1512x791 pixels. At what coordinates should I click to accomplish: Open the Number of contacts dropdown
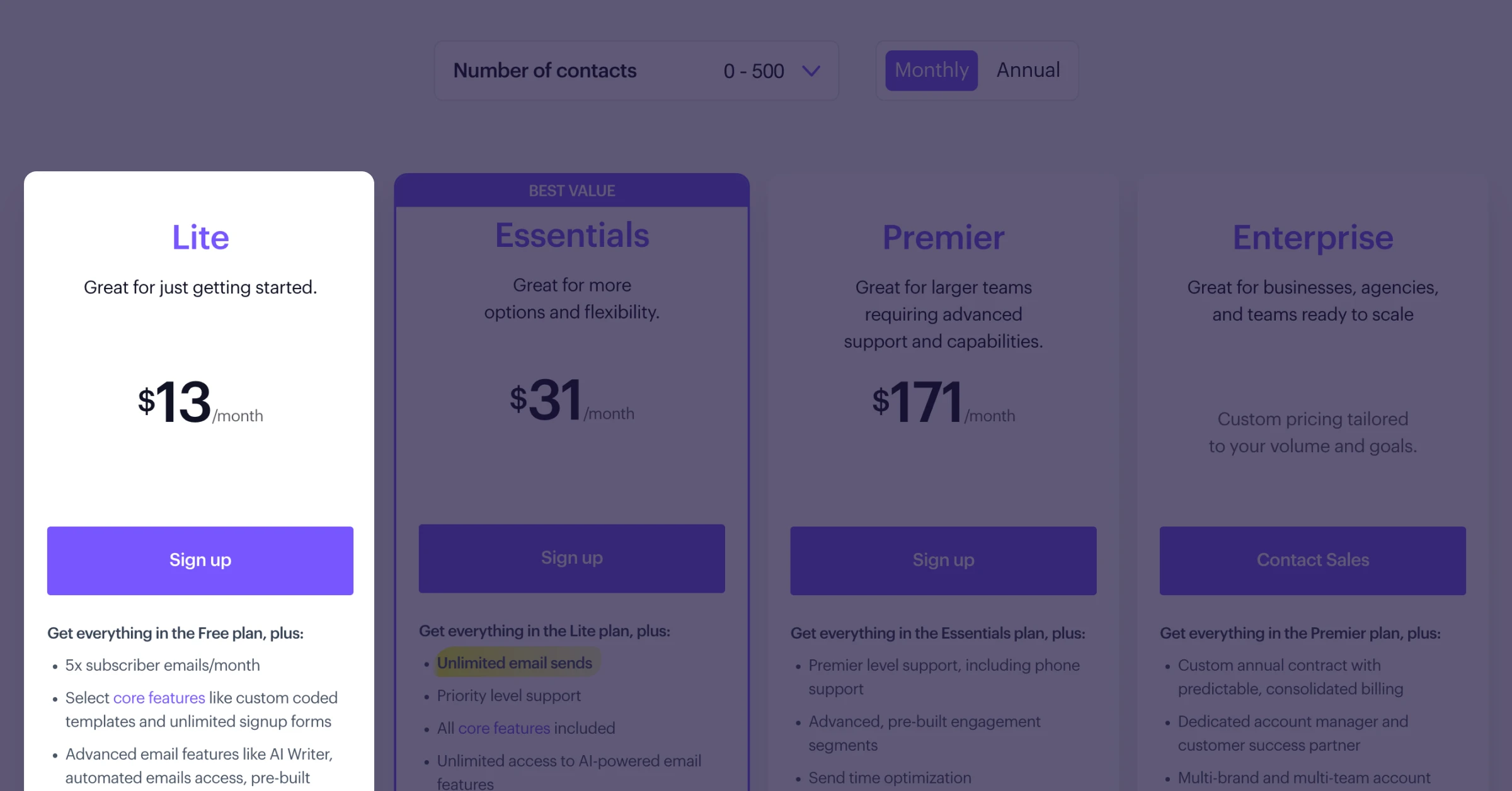(x=636, y=71)
